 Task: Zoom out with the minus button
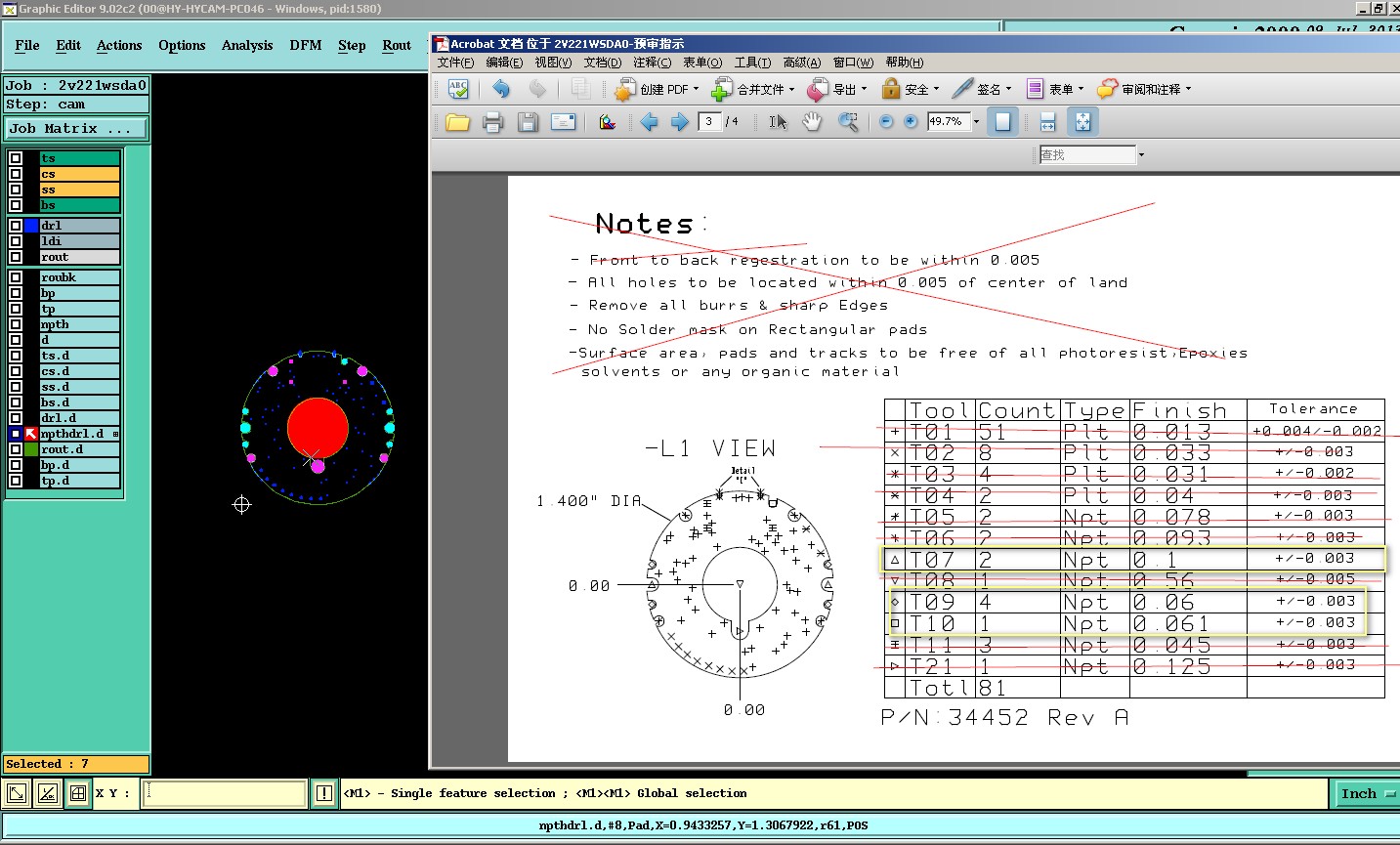coord(886,122)
